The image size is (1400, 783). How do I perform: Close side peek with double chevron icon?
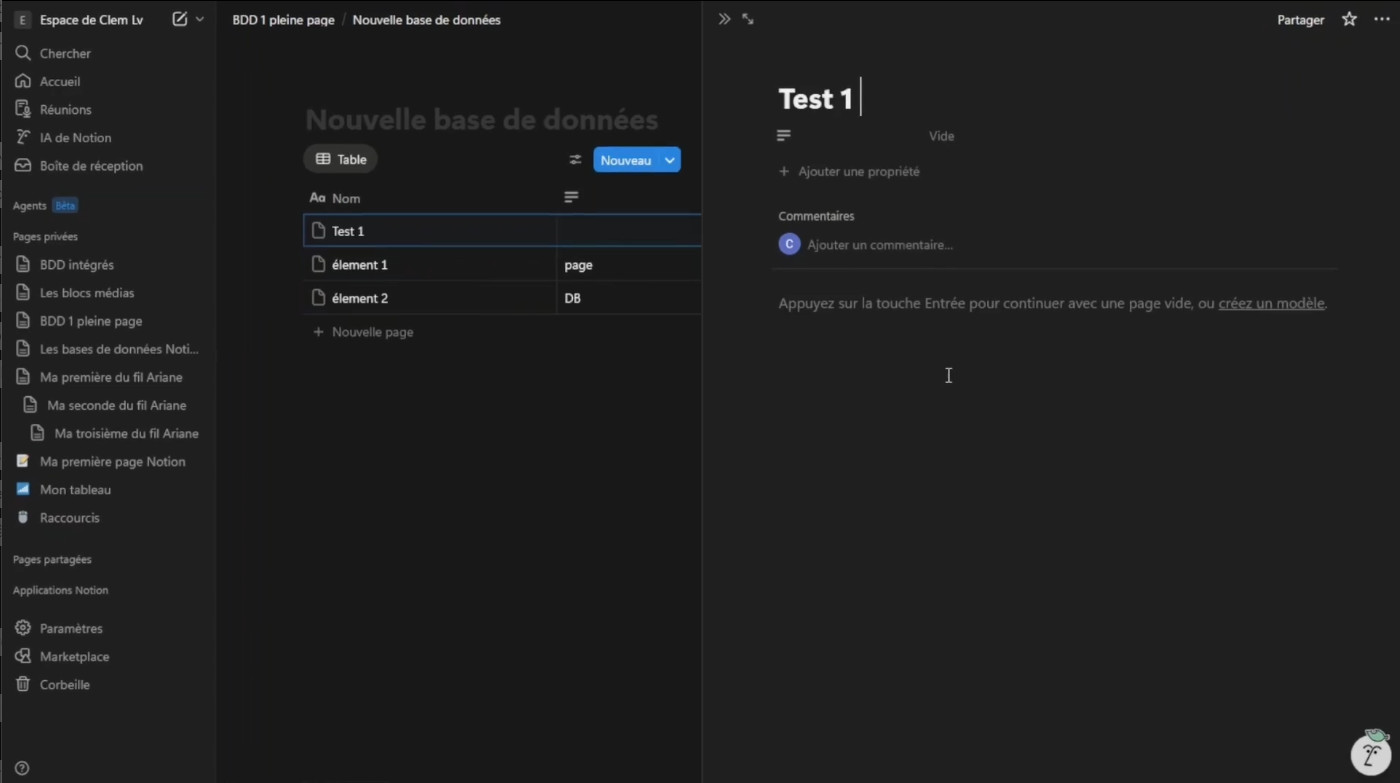725,19
